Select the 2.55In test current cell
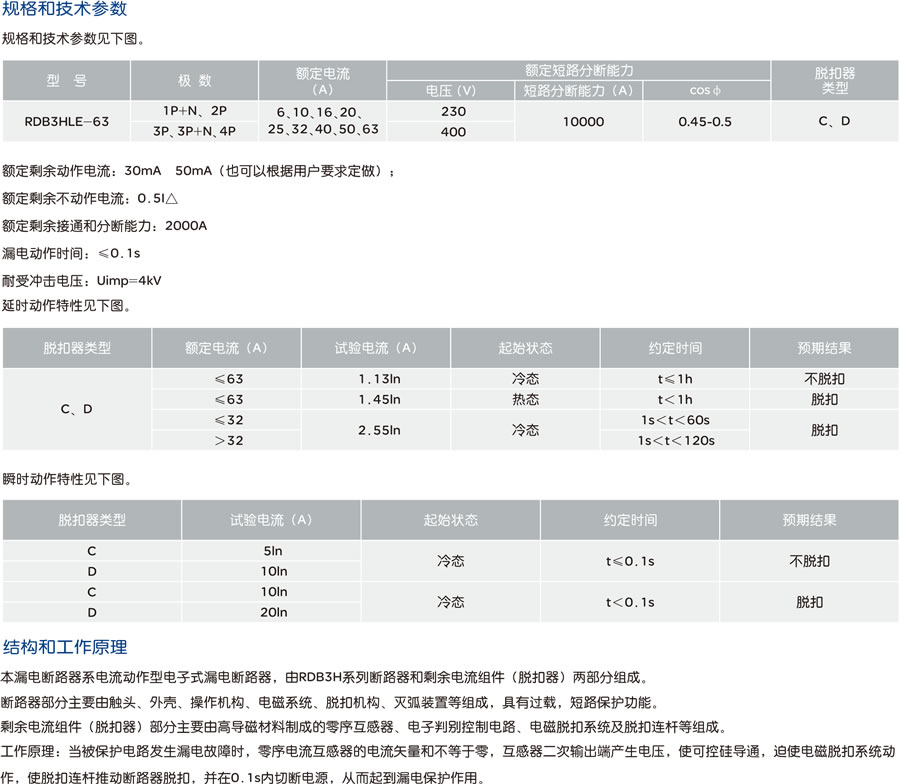The image size is (900, 784). tap(379, 430)
